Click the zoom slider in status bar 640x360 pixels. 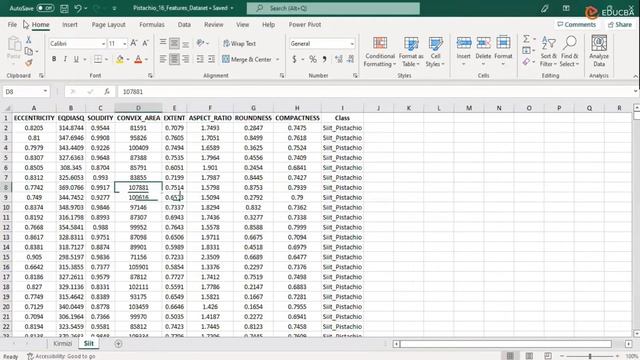pyautogui.click(x=590, y=356)
